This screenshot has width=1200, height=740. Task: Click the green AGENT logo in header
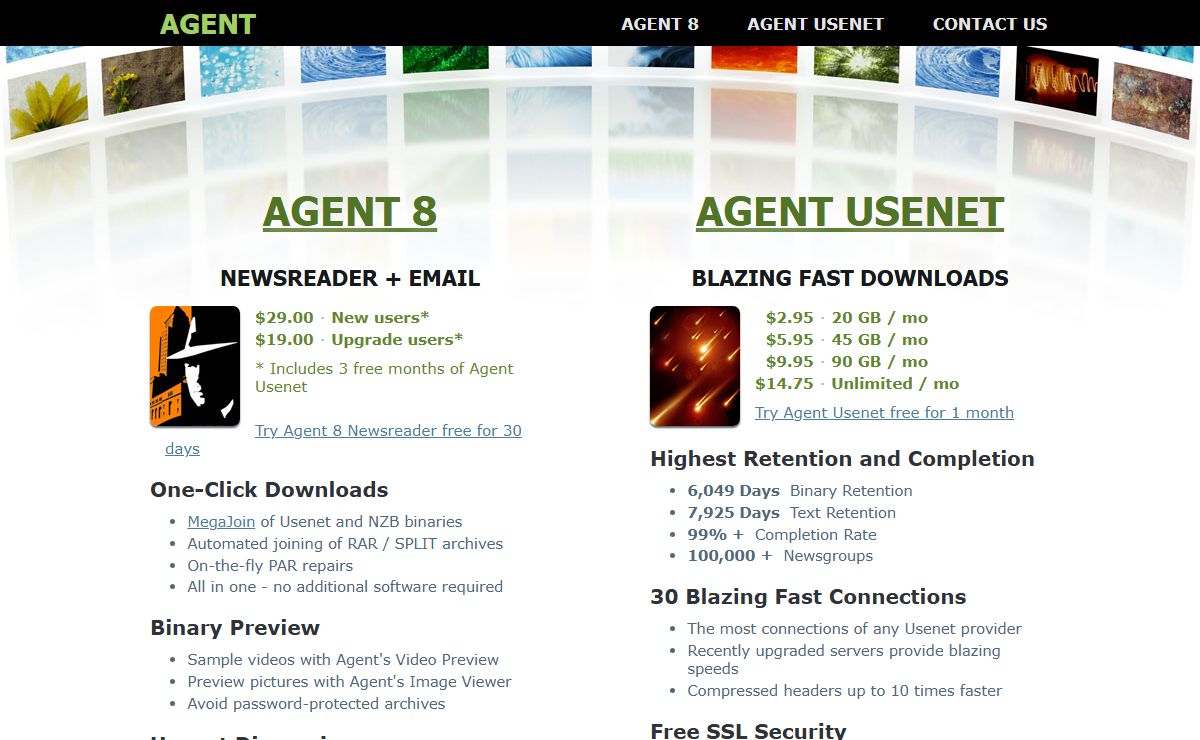pyautogui.click(x=208, y=24)
